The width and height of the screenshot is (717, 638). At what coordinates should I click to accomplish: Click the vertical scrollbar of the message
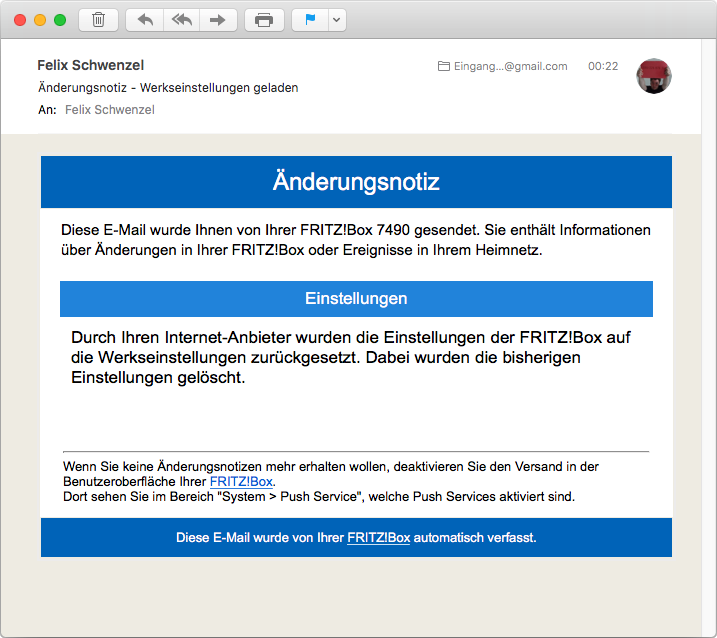(x=708, y=338)
